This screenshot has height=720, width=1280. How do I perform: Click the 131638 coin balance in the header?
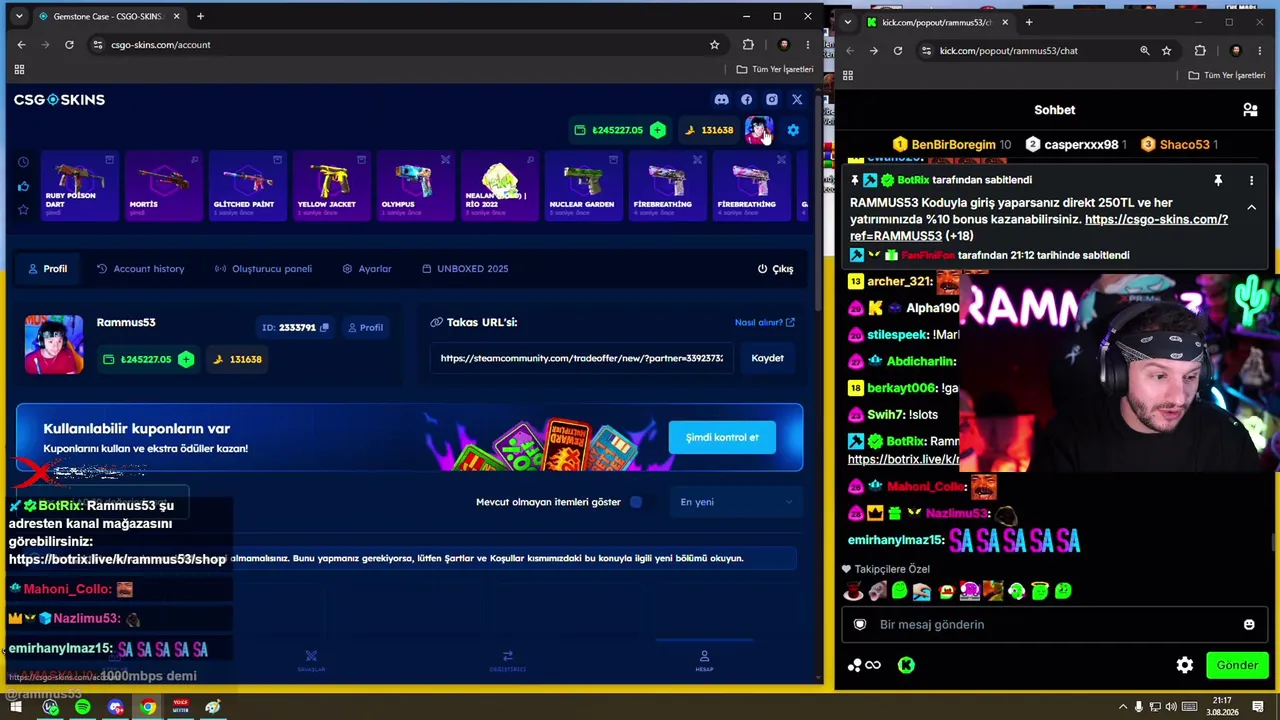(710, 130)
